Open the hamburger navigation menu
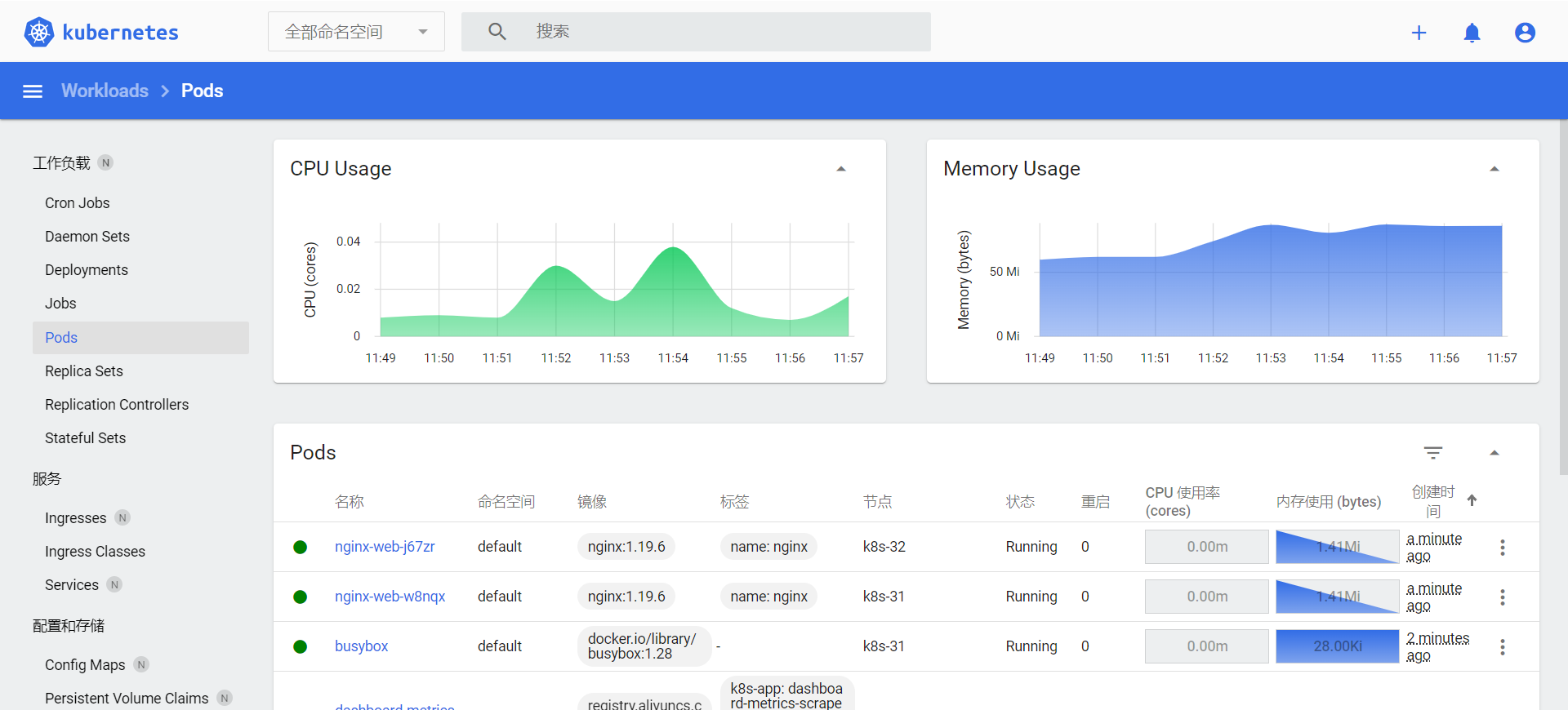This screenshot has height=710, width=1568. [x=33, y=91]
